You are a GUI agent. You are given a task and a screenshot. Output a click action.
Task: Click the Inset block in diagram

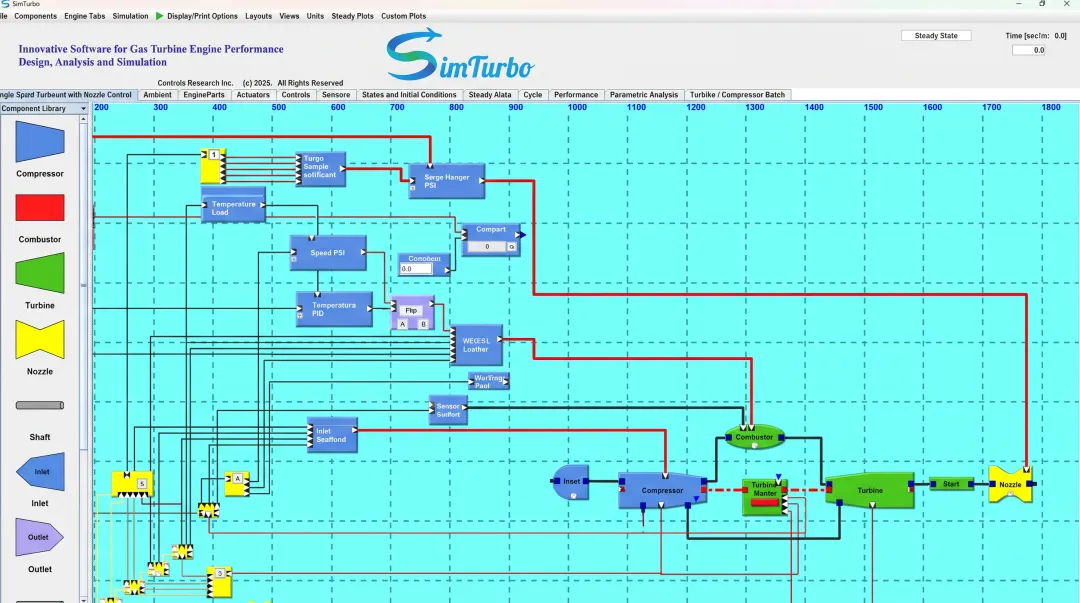click(571, 481)
